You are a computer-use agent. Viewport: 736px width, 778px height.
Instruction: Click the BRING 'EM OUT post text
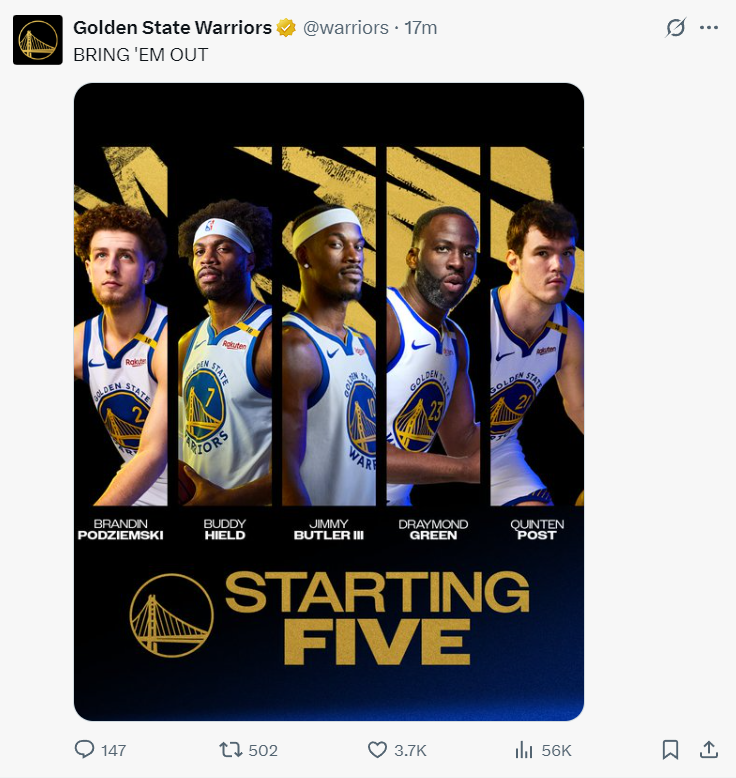pos(140,55)
